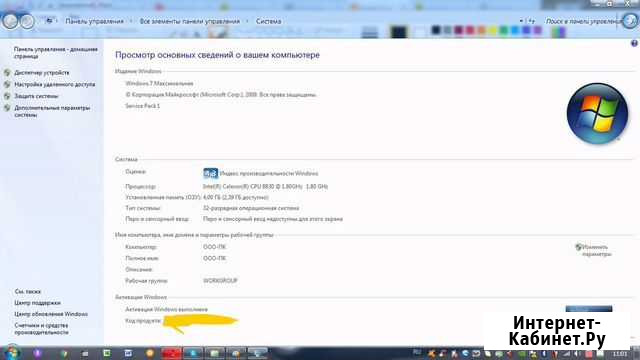640x360 pixels.
Task: Expand the address bar history dropdown arrow
Action: coord(521,21)
